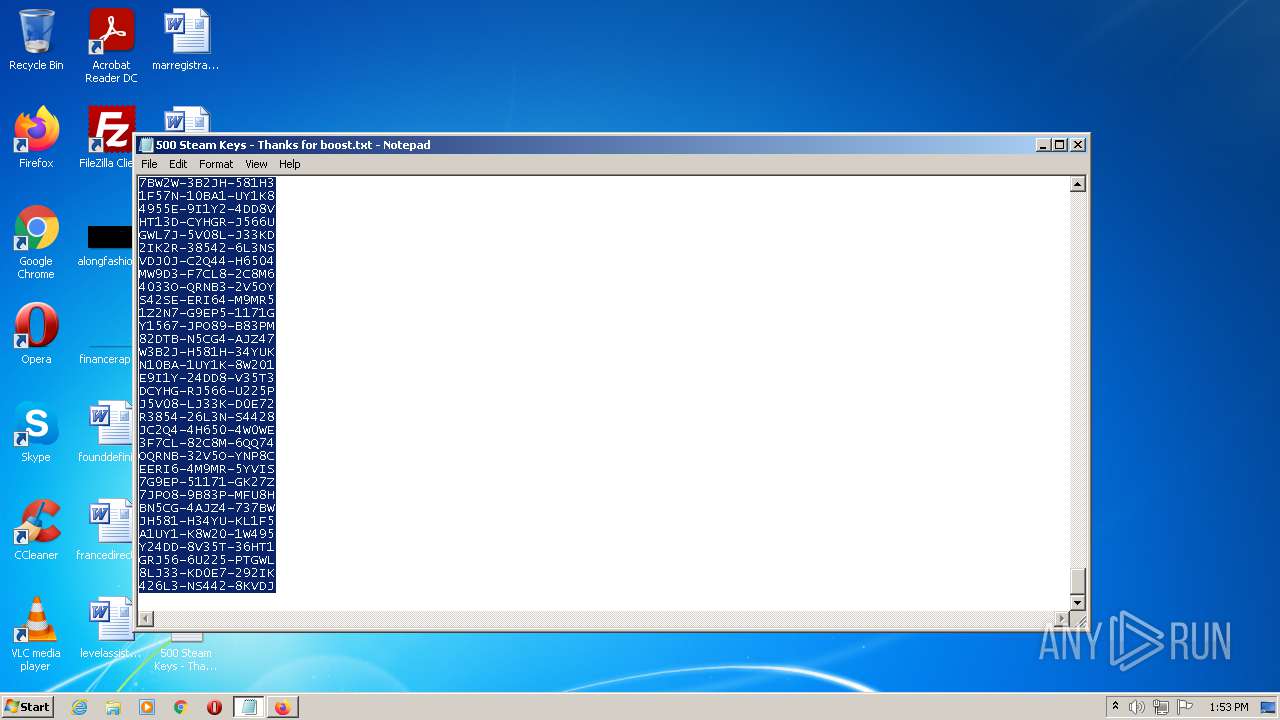
Task: Click the key line DCYHG-RJ566-U225P
Action: [207, 391]
